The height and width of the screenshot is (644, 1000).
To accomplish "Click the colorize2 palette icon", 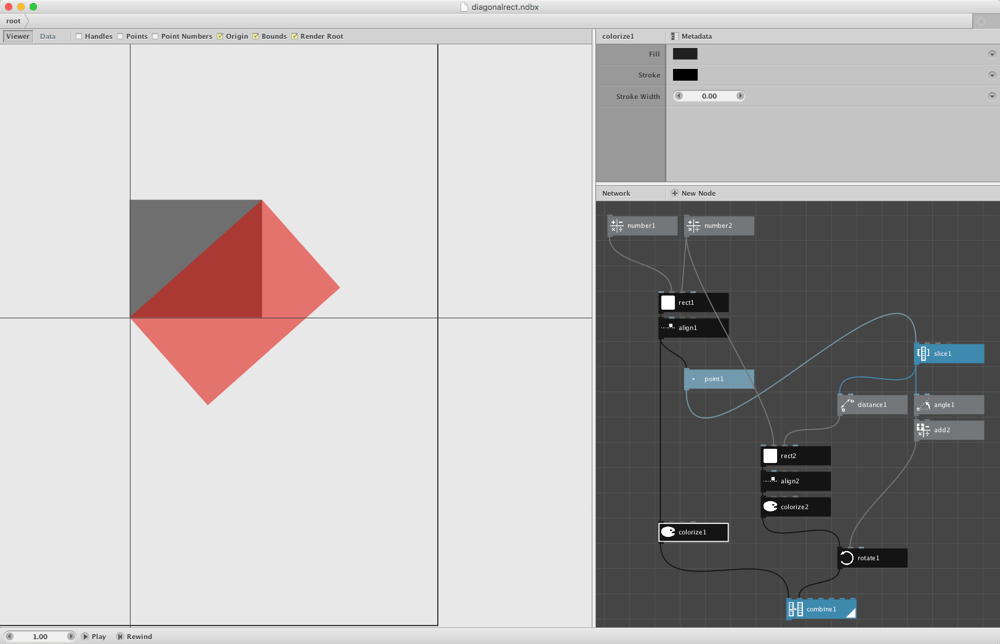I will tap(770, 507).
